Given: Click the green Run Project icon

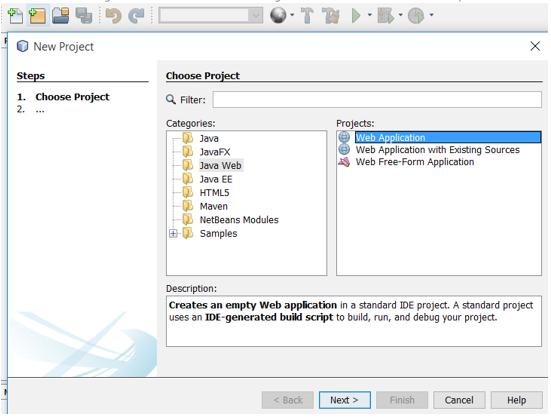Looking at the screenshot, I should 356,16.
